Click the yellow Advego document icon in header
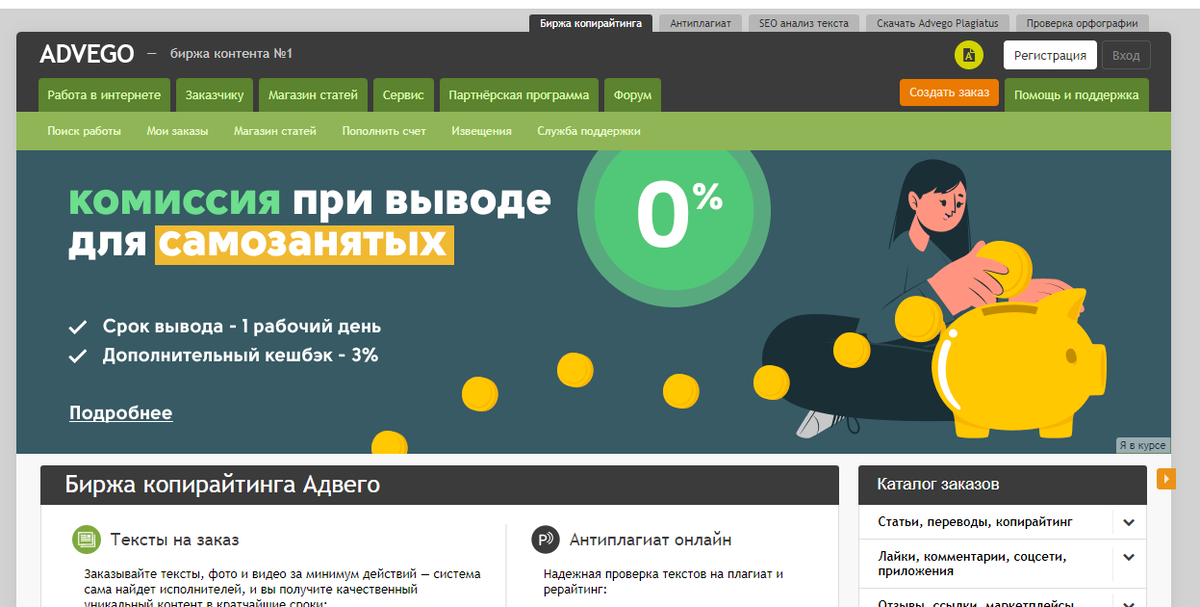Screen dimensions: 1200x607 (968, 57)
